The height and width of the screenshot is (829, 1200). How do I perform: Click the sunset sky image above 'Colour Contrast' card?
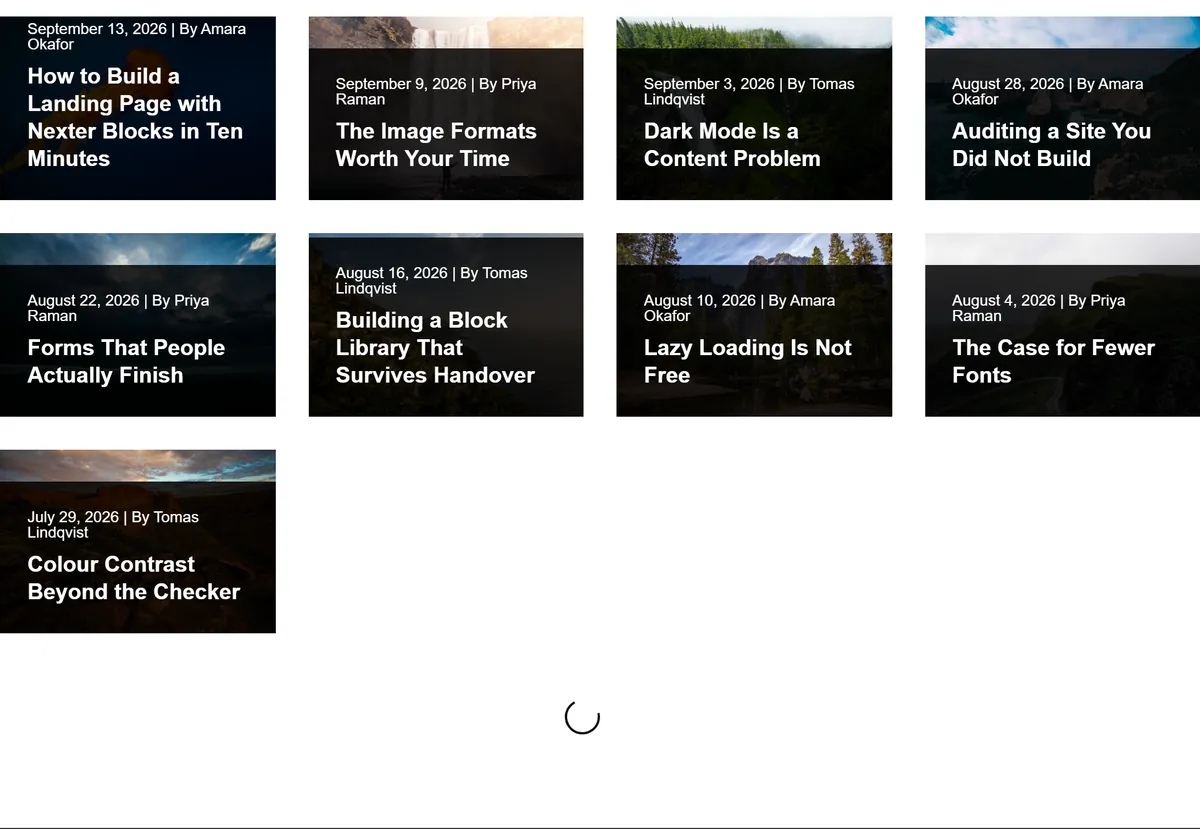pos(138,466)
